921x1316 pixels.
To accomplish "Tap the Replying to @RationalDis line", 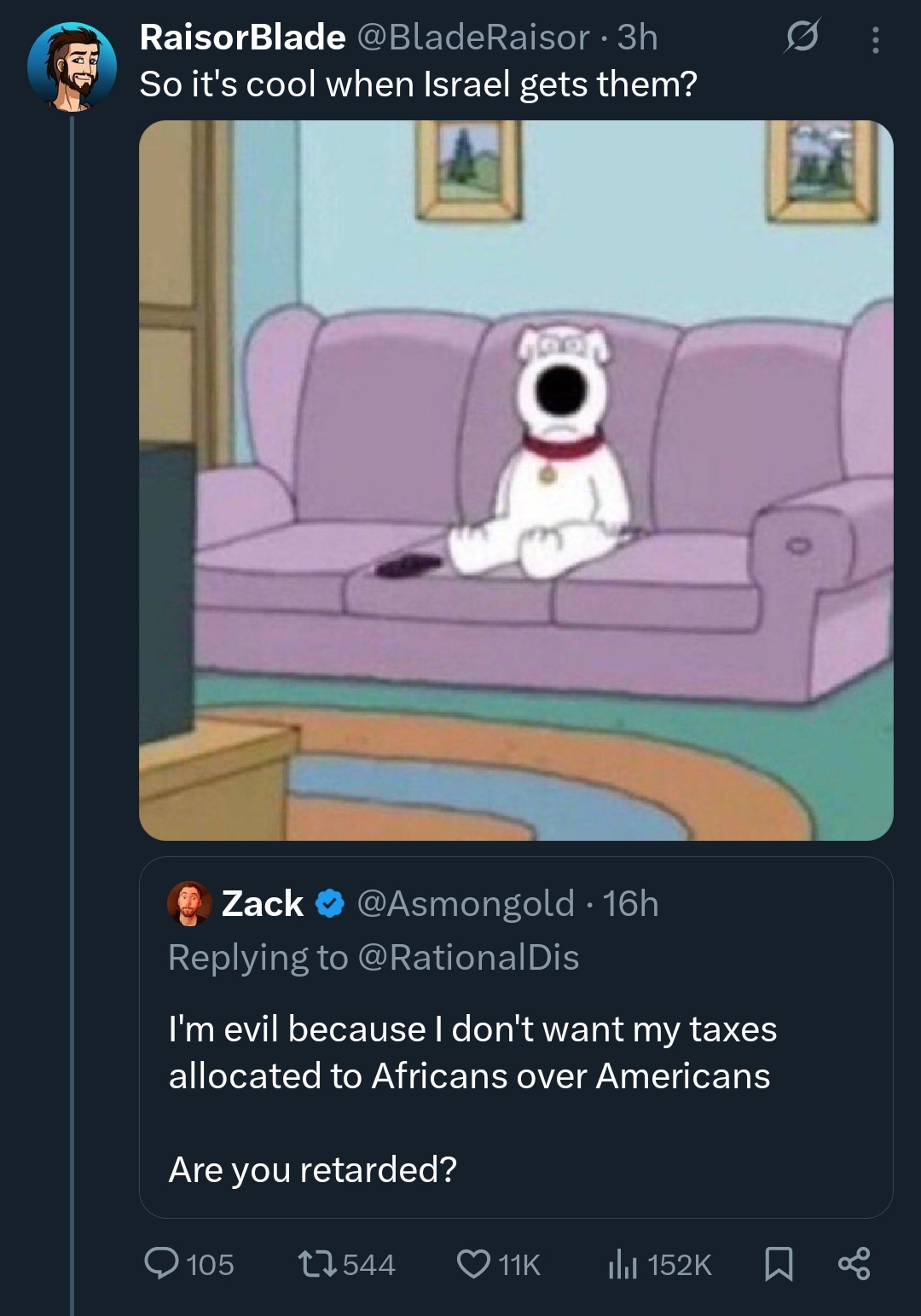I will [374, 958].
